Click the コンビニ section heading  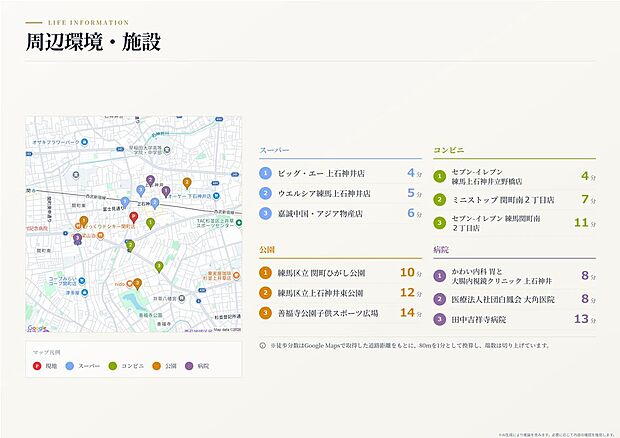(449, 150)
